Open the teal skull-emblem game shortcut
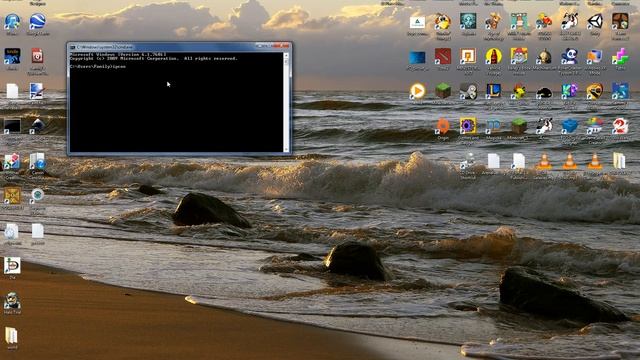Image resolution: width=640 pixels, height=360 pixels. click(468, 22)
